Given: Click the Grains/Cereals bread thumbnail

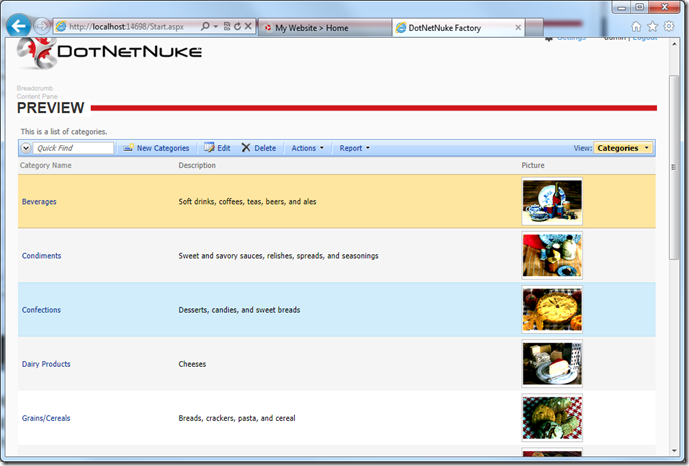Looking at the screenshot, I should tap(552, 418).
